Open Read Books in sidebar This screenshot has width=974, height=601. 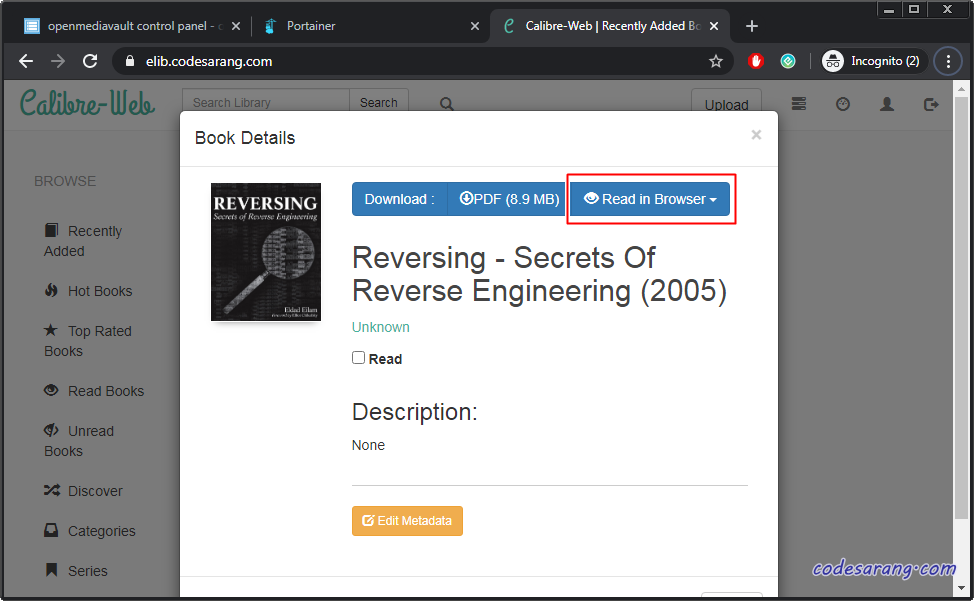pos(94,391)
